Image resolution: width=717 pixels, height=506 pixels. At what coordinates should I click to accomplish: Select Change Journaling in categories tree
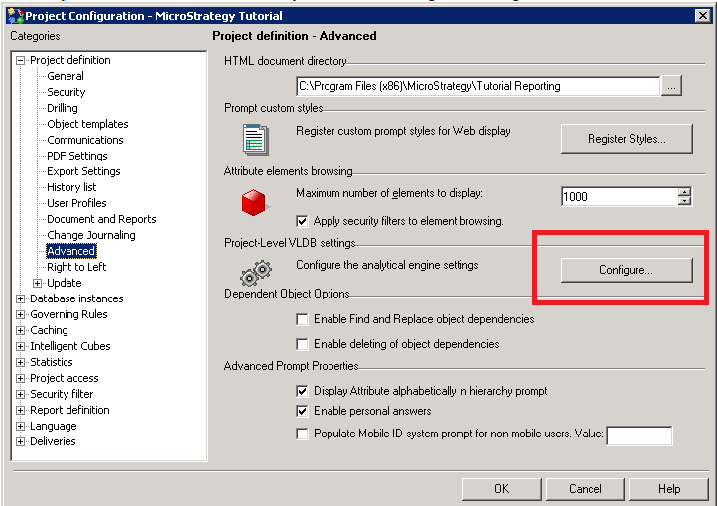point(91,235)
